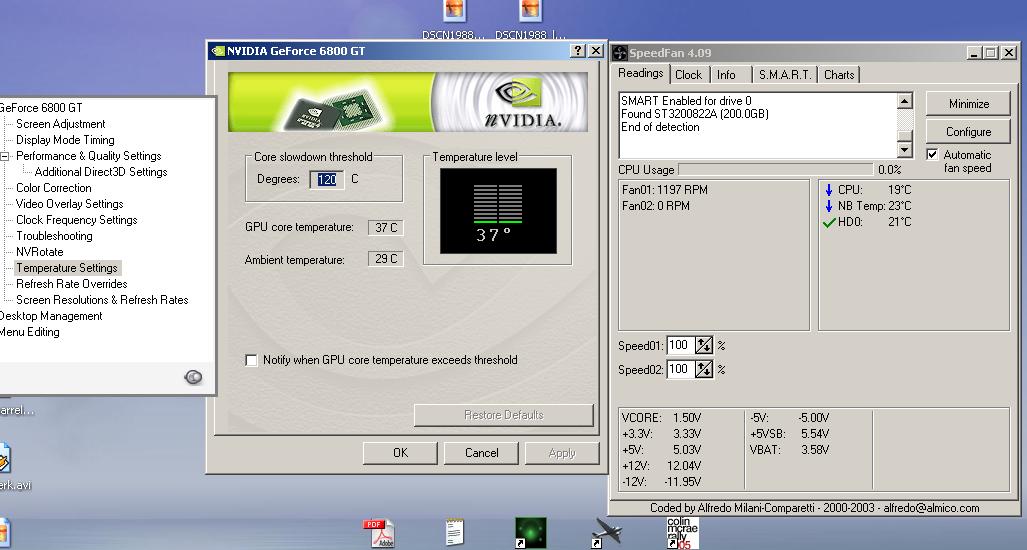Switch to the Readings tab
The height and width of the screenshot is (550, 1027).
click(641, 73)
